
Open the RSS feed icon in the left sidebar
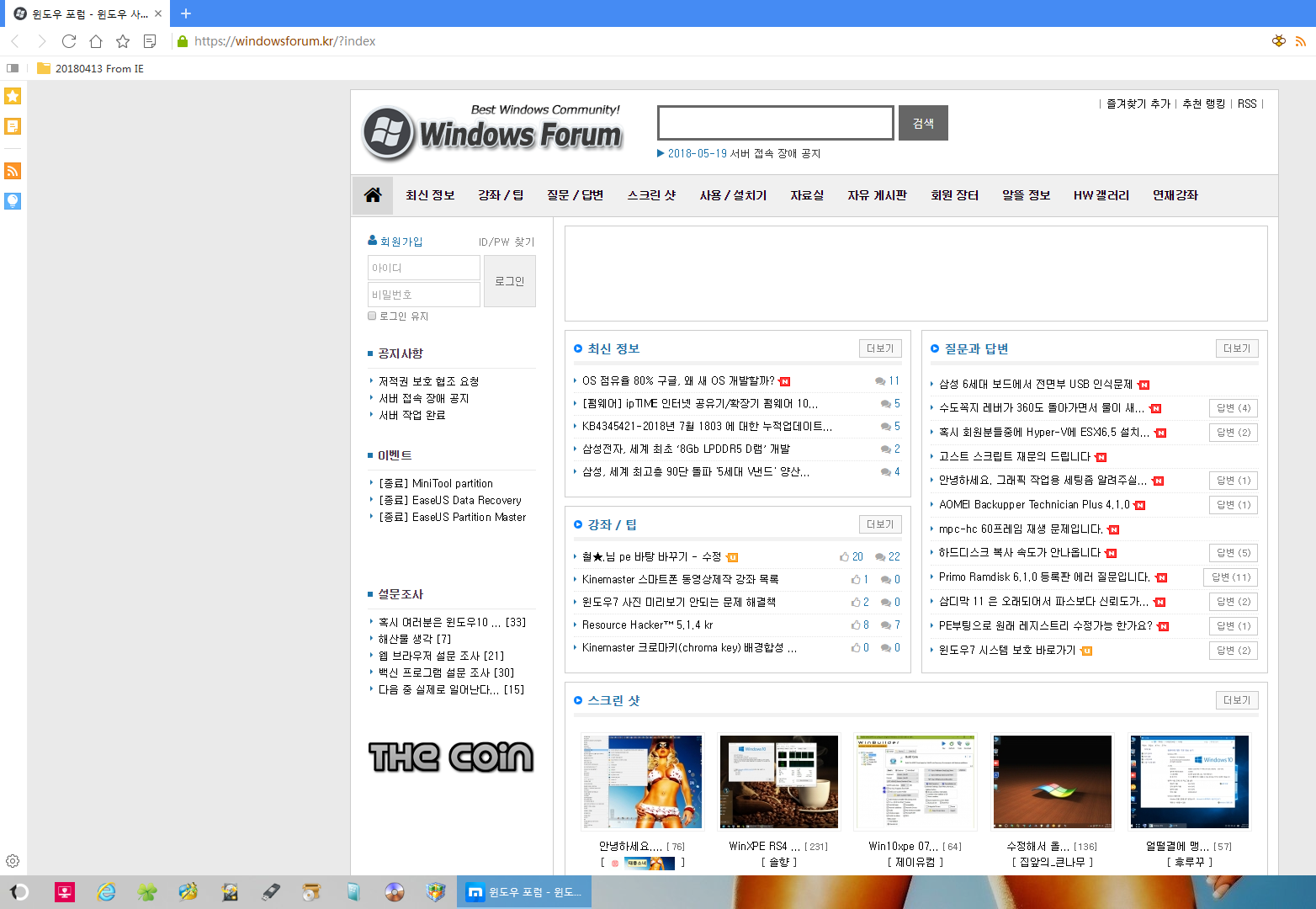(13, 171)
